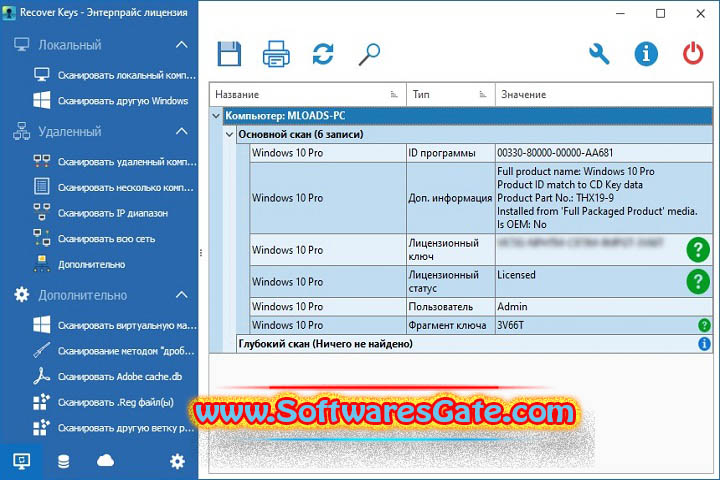Click green question mark on Фрагмент ключа row
The image size is (720, 480).
(704, 325)
